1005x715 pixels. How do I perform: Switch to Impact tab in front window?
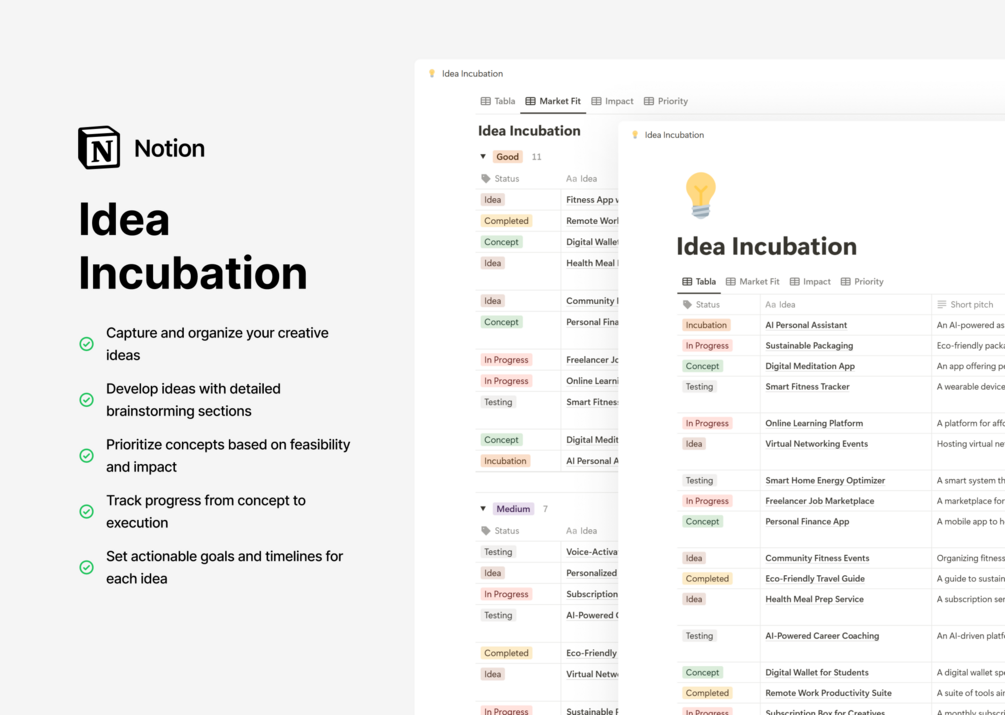point(810,281)
